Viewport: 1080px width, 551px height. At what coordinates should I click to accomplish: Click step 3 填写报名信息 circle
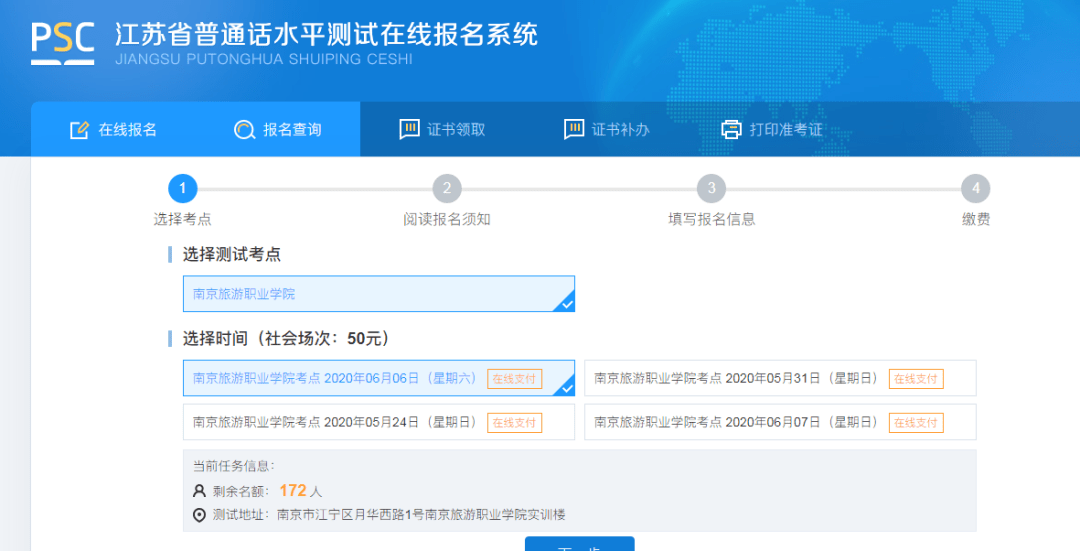click(712, 188)
